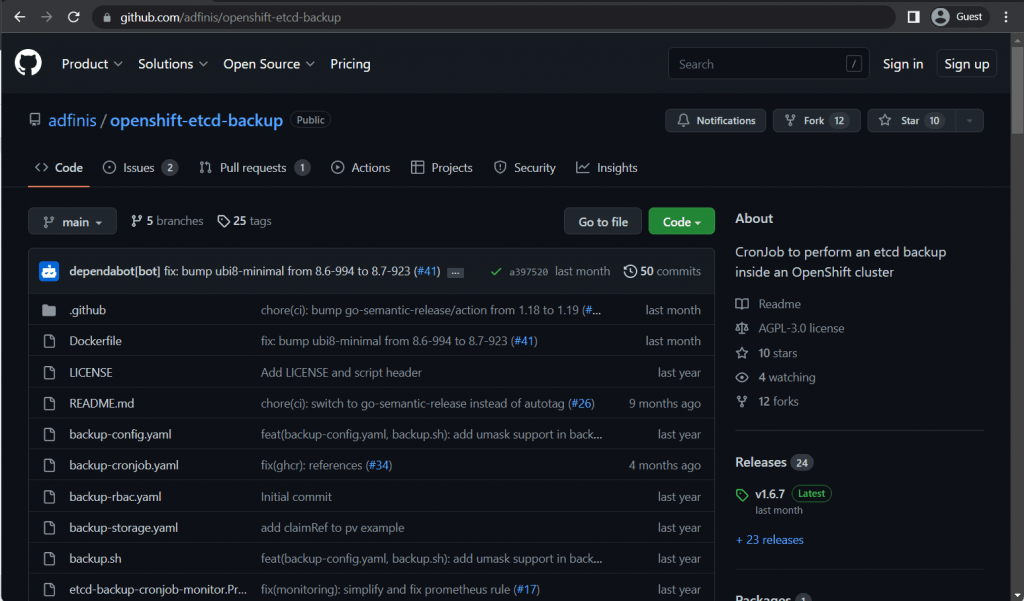Click the Sign in link
Image resolution: width=1024 pixels, height=601 pixels.
[x=903, y=64]
